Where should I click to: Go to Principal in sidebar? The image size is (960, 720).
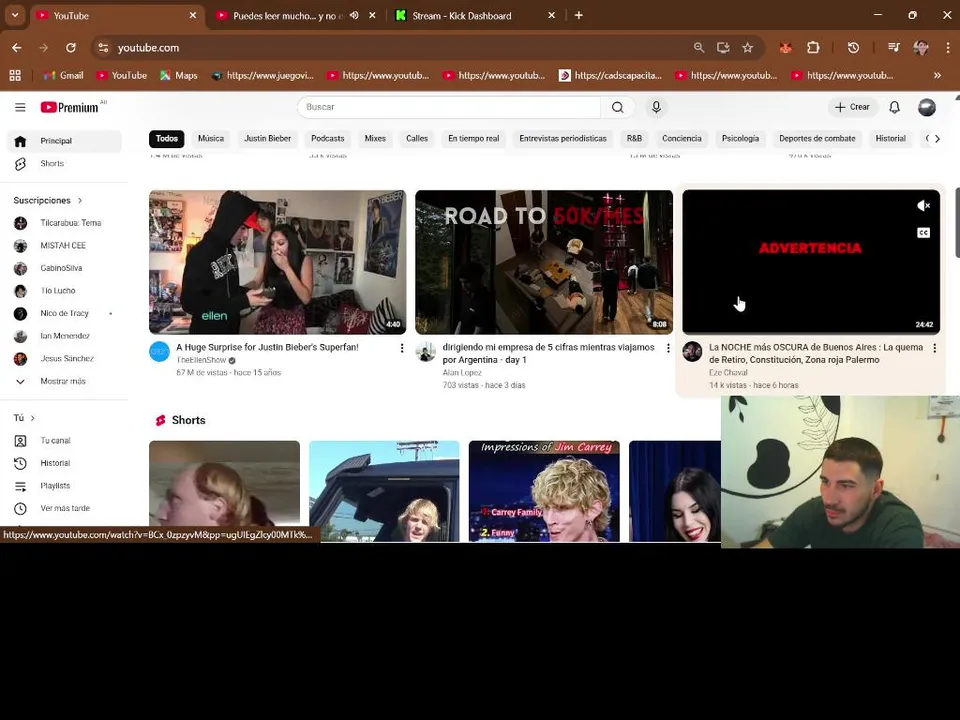(64, 141)
